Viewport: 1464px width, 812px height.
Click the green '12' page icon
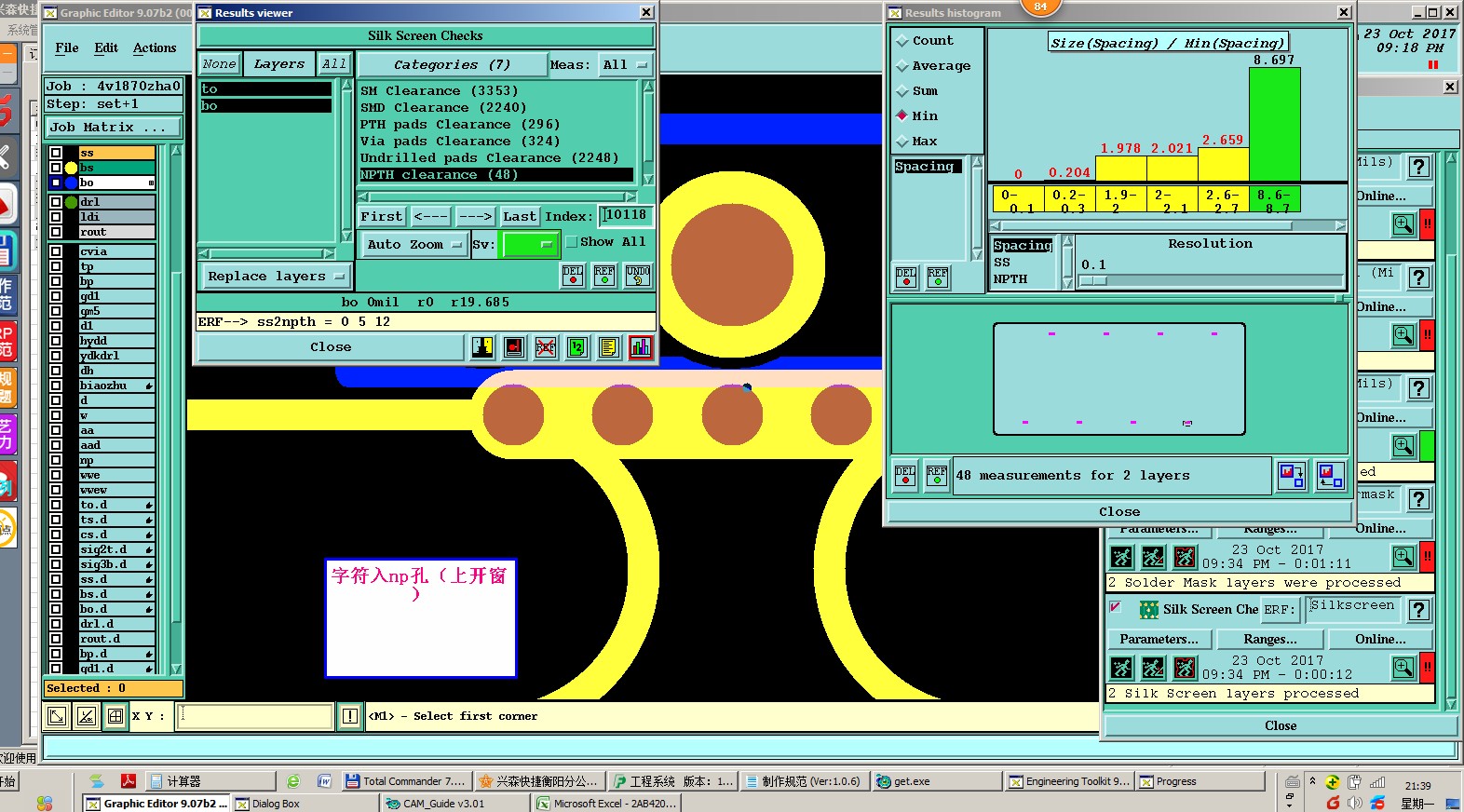577,347
